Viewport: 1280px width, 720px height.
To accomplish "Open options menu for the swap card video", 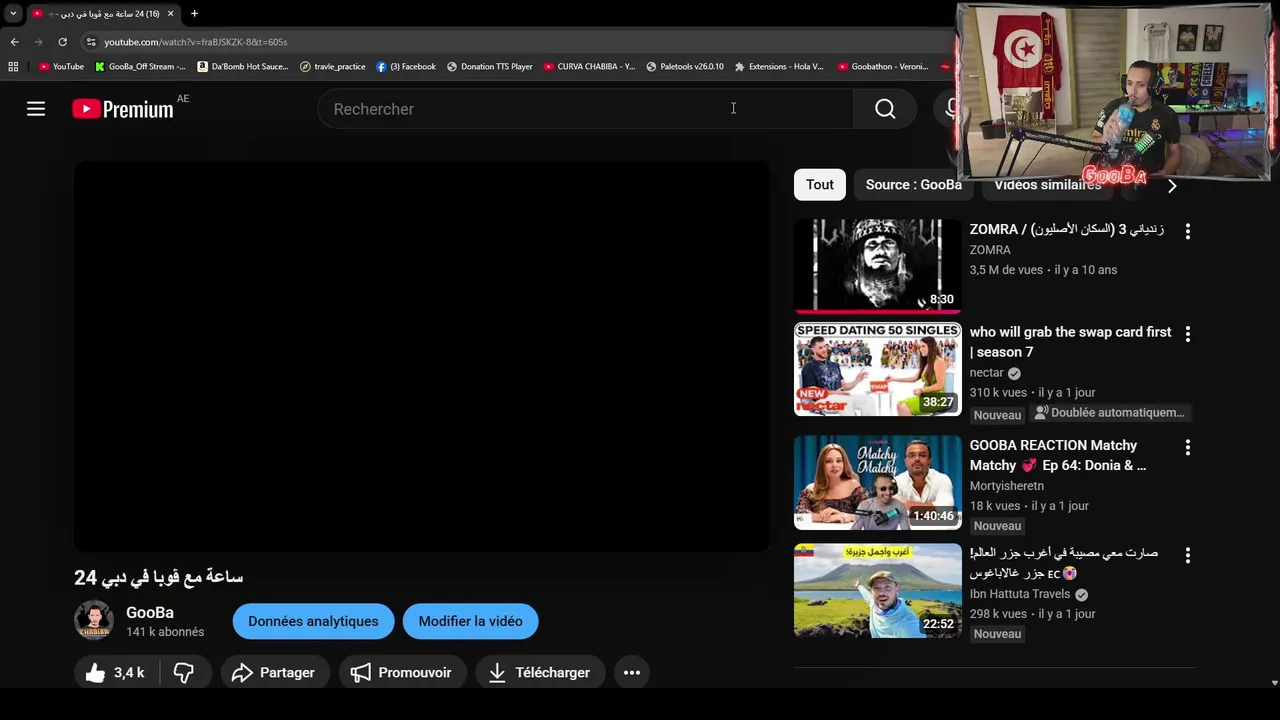I will pyautogui.click(x=1187, y=334).
